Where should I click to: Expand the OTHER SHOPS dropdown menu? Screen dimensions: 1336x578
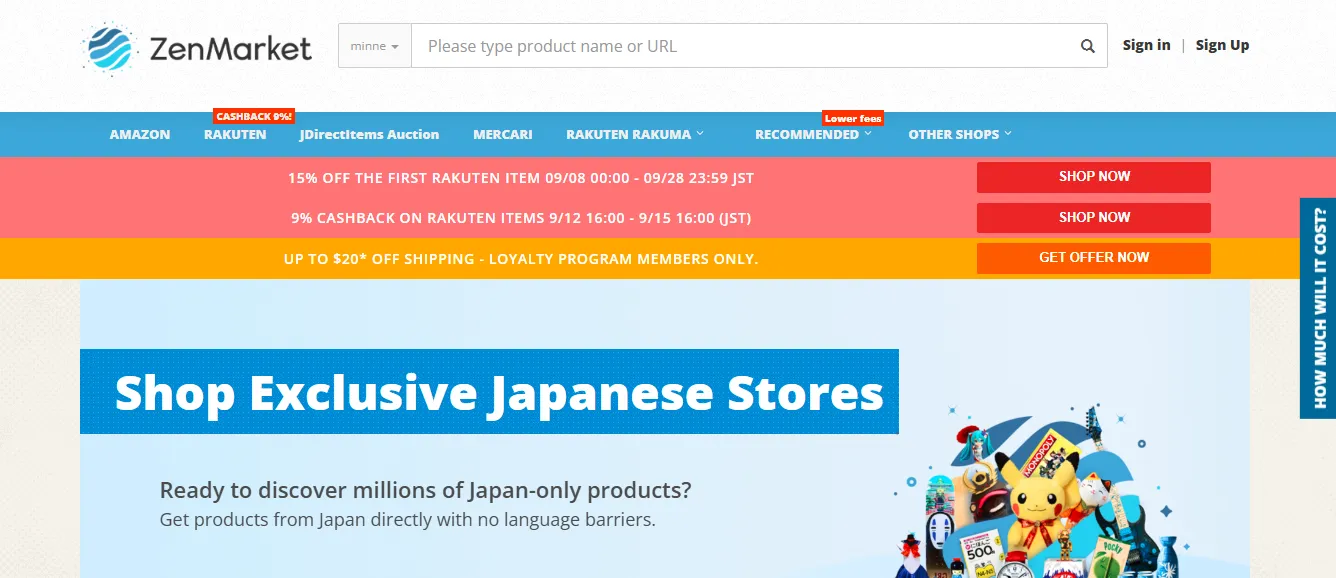click(960, 134)
